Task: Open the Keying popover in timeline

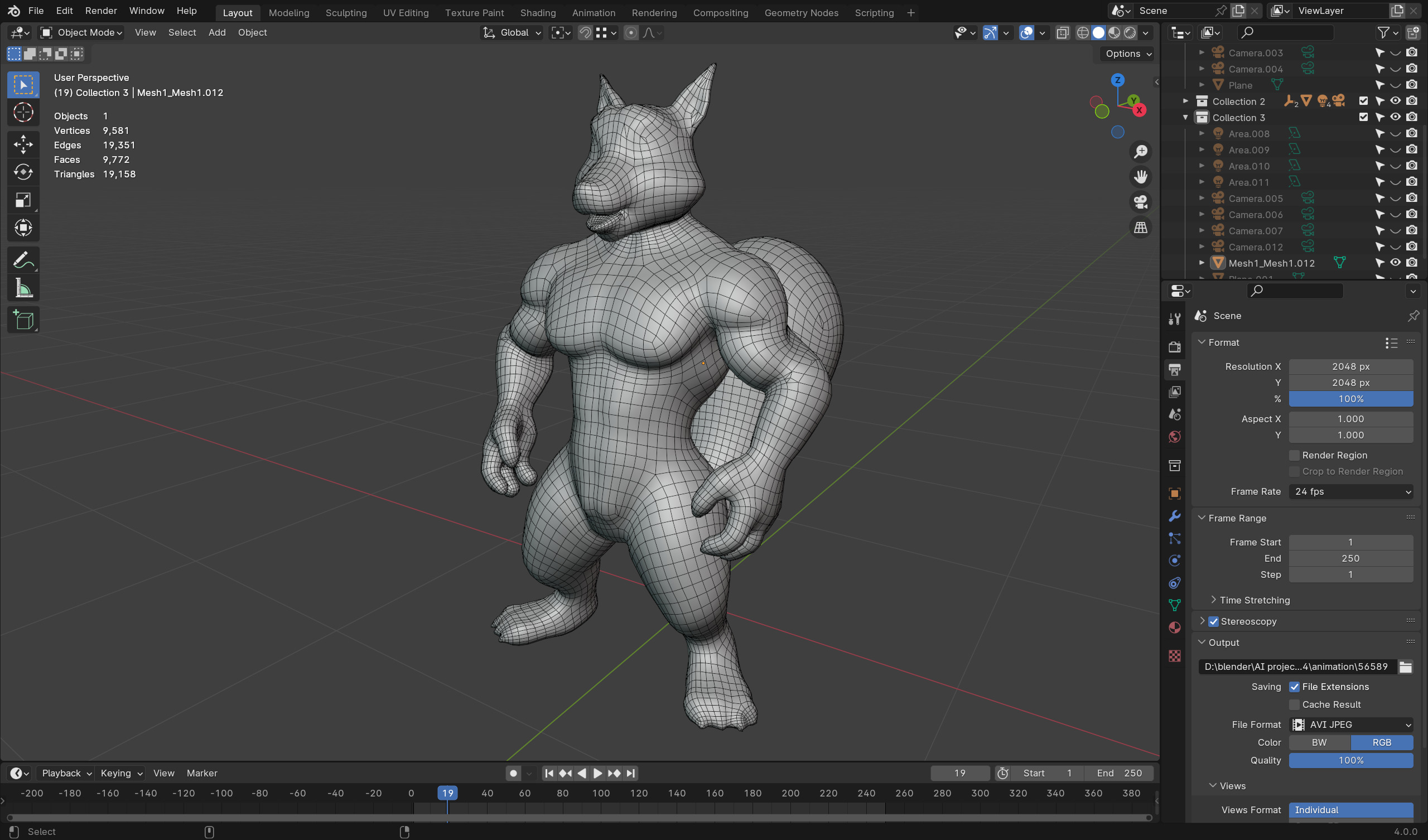Action: 121,773
